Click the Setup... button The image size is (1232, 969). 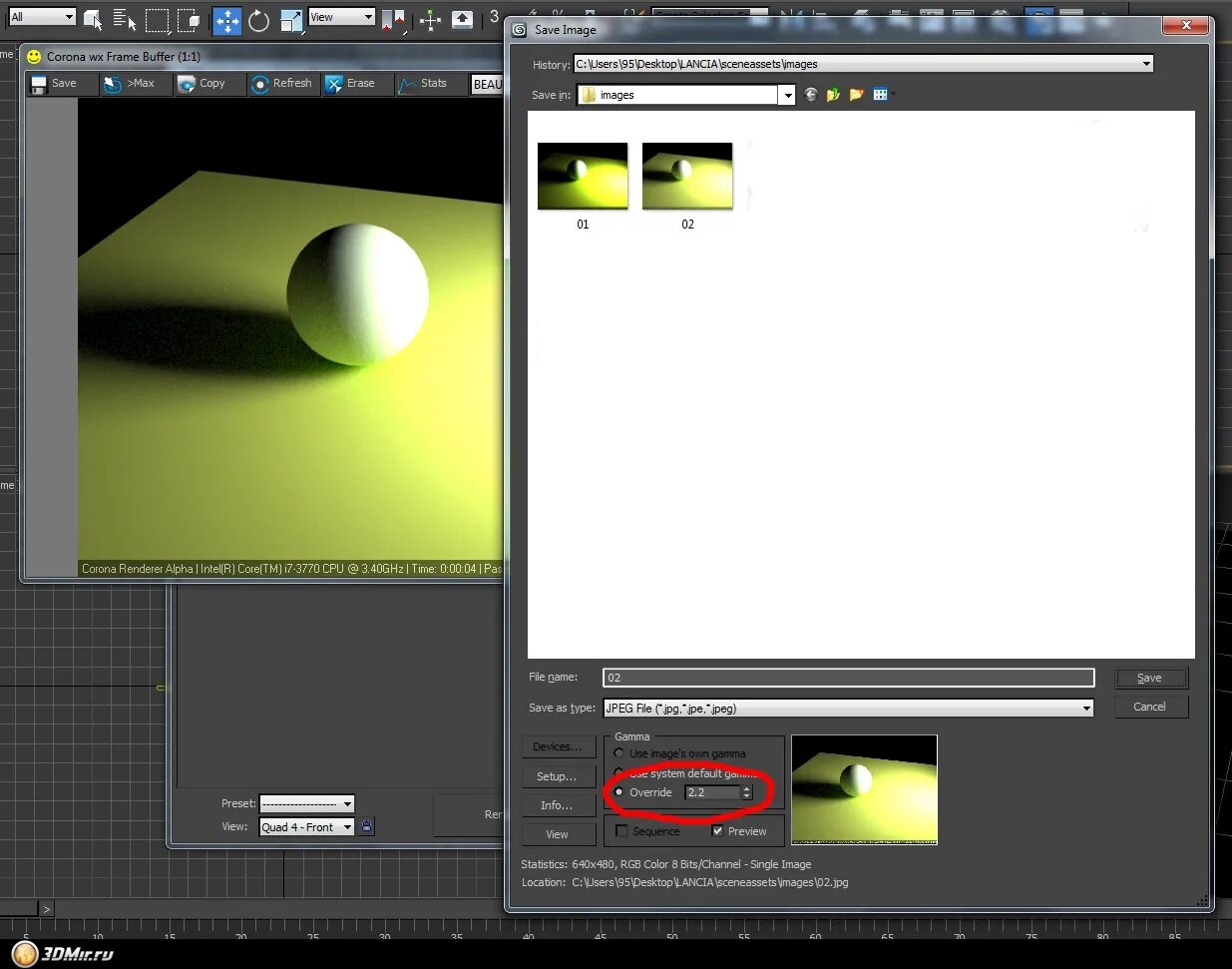pos(558,776)
